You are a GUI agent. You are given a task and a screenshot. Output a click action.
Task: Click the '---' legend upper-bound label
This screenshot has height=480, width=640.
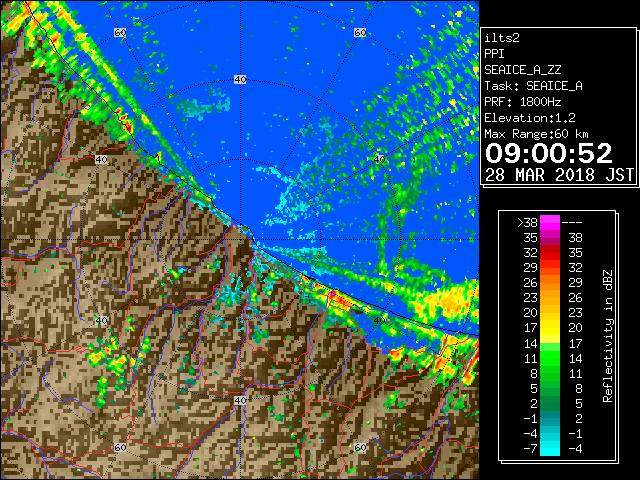(x=572, y=222)
